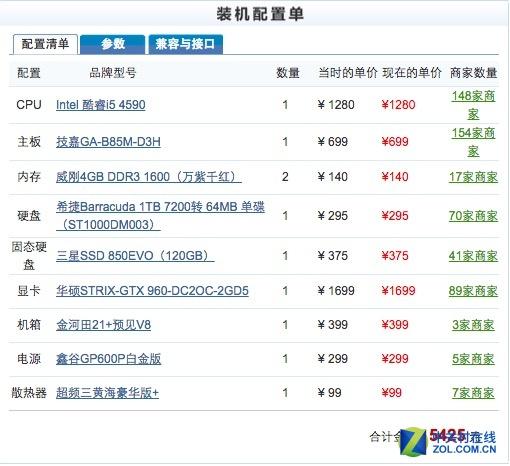The image size is (510, 466).
Task: Select the red ¥375 current price
Action: pos(395,256)
